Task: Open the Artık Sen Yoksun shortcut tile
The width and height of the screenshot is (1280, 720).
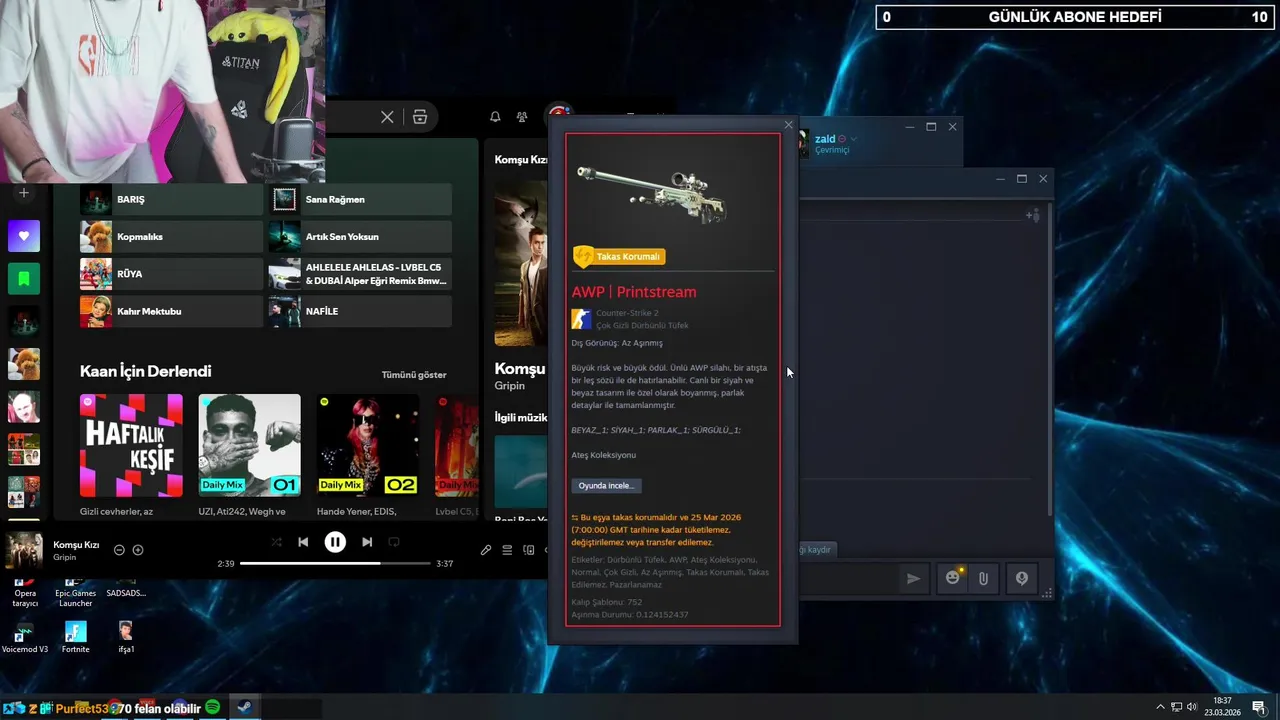Action: pos(360,237)
